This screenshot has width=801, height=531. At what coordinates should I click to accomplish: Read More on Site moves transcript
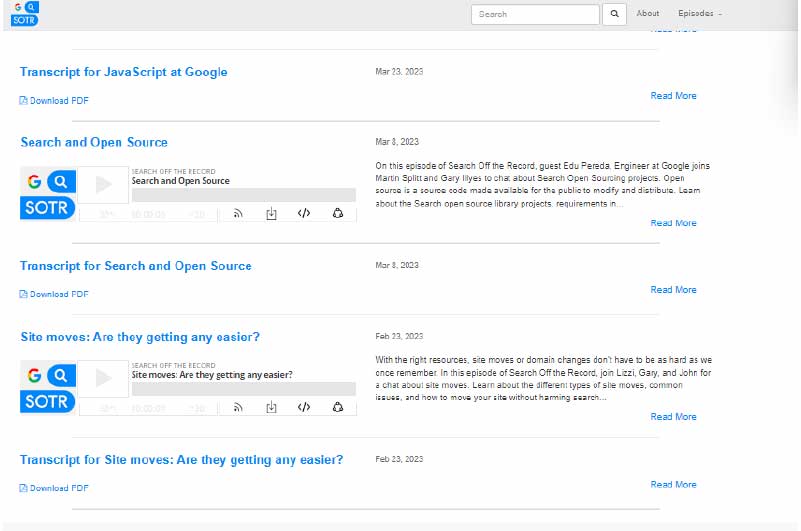[673, 484]
